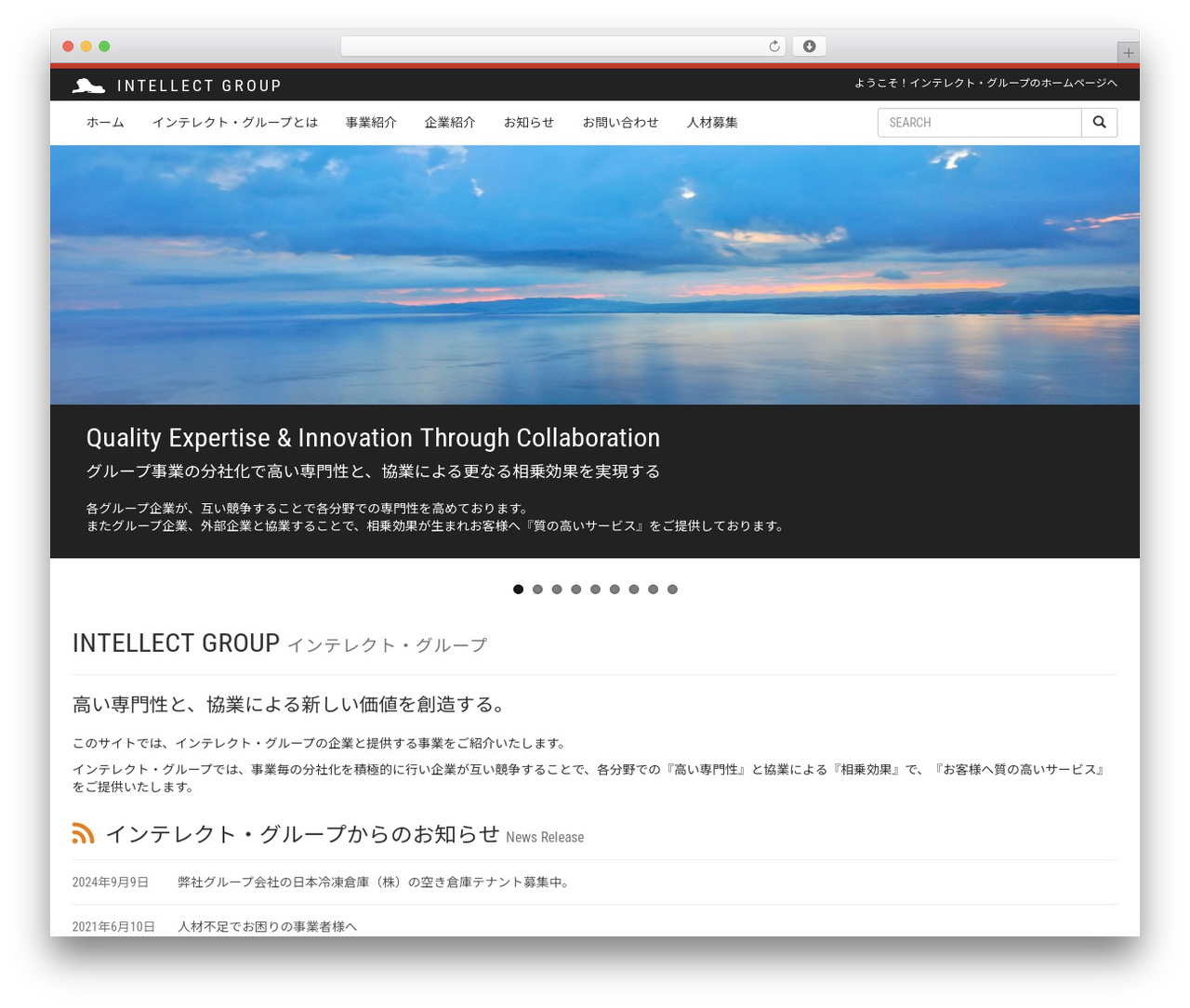Click the 高い専門性と、協業による新しい価値を創造する heading
1190x1008 pixels.
(289, 705)
